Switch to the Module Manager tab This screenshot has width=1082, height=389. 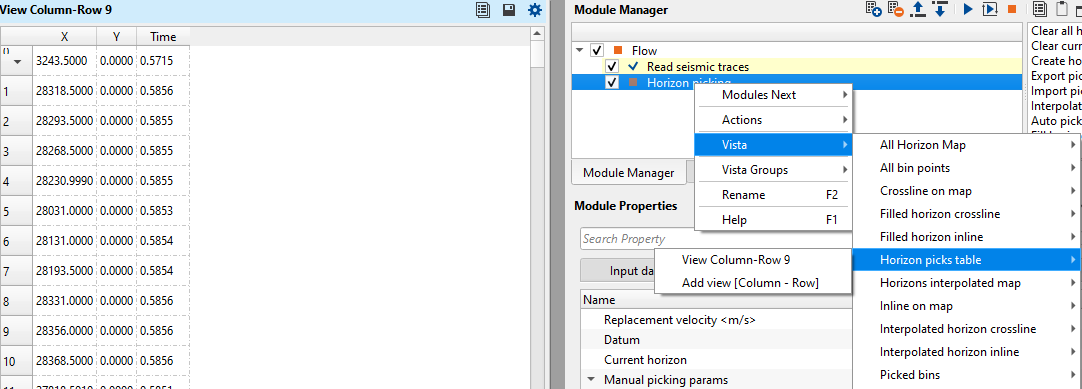coord(628,172)
